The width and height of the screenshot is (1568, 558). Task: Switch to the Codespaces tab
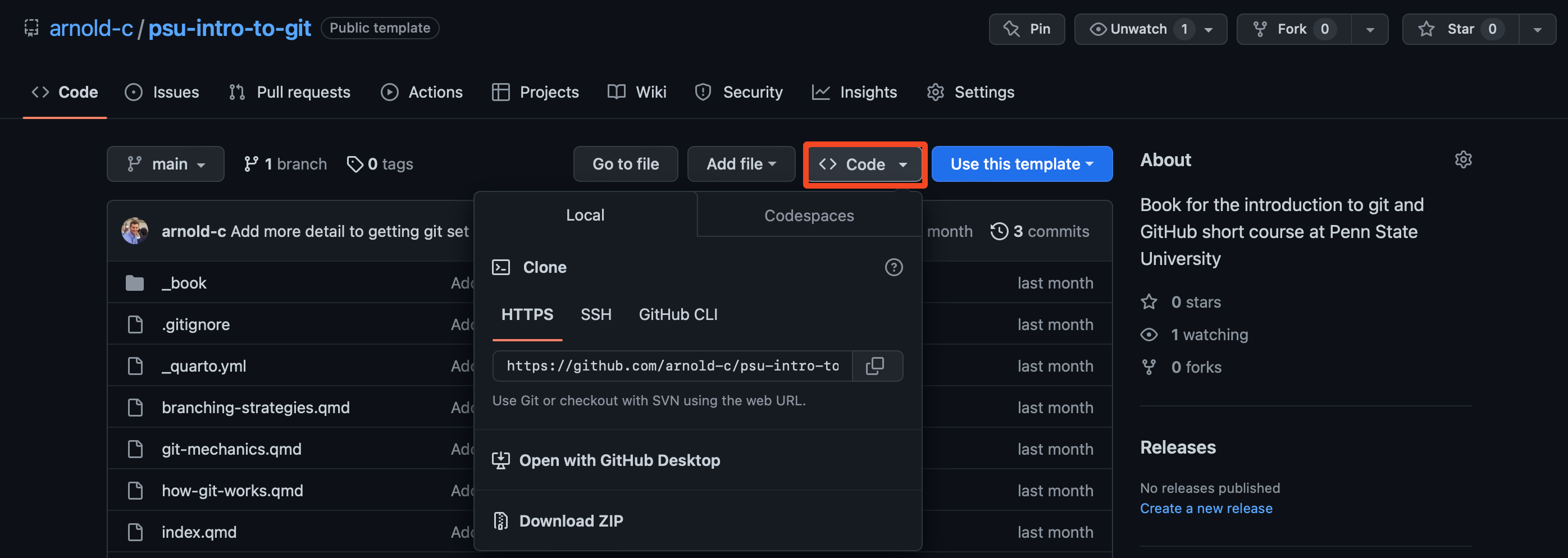click(x=808, y=216)
